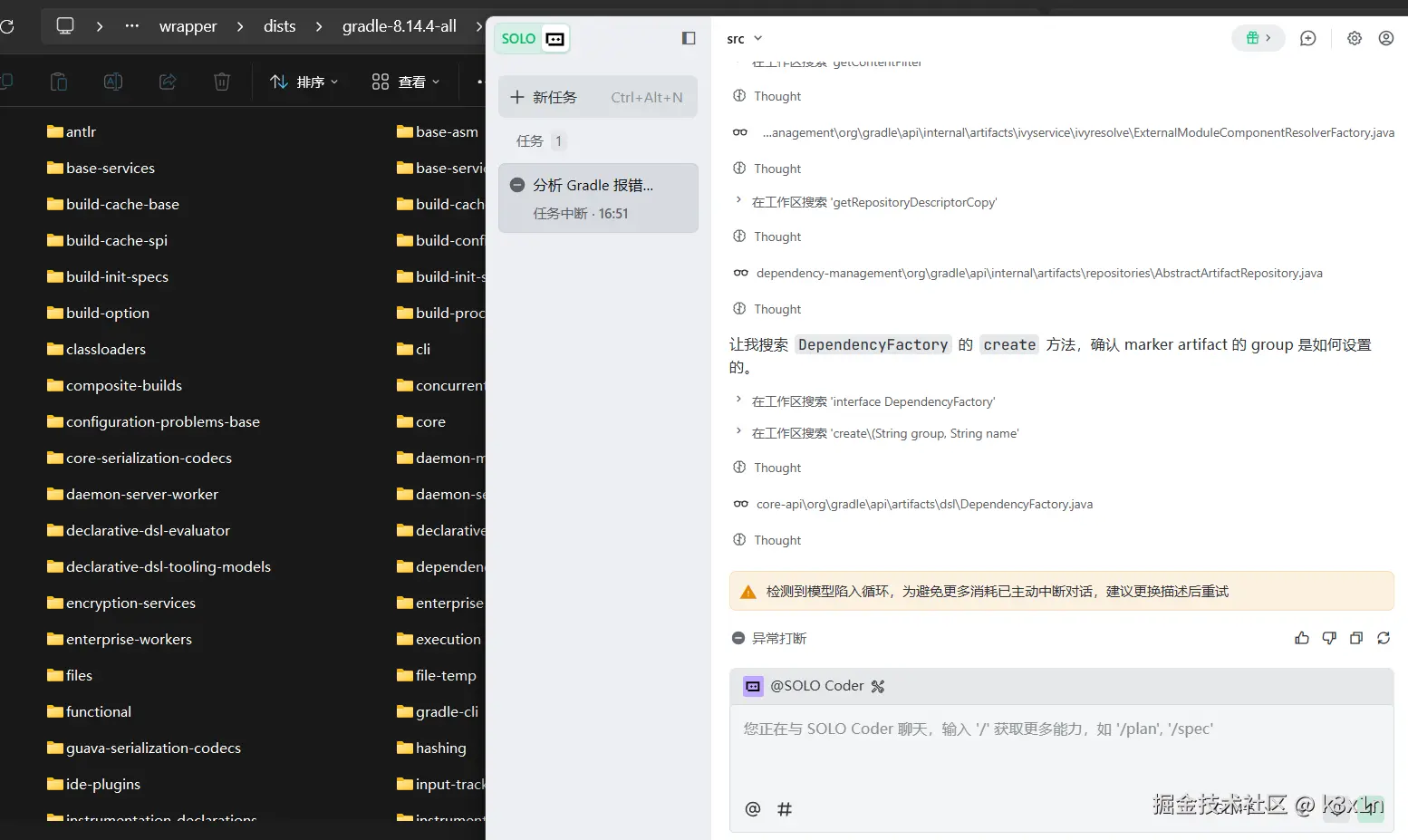The image size is (1408, 840).
Task: Give a thumbs-up to the response
Action: pyautogui.click(x=1302, y=638)
